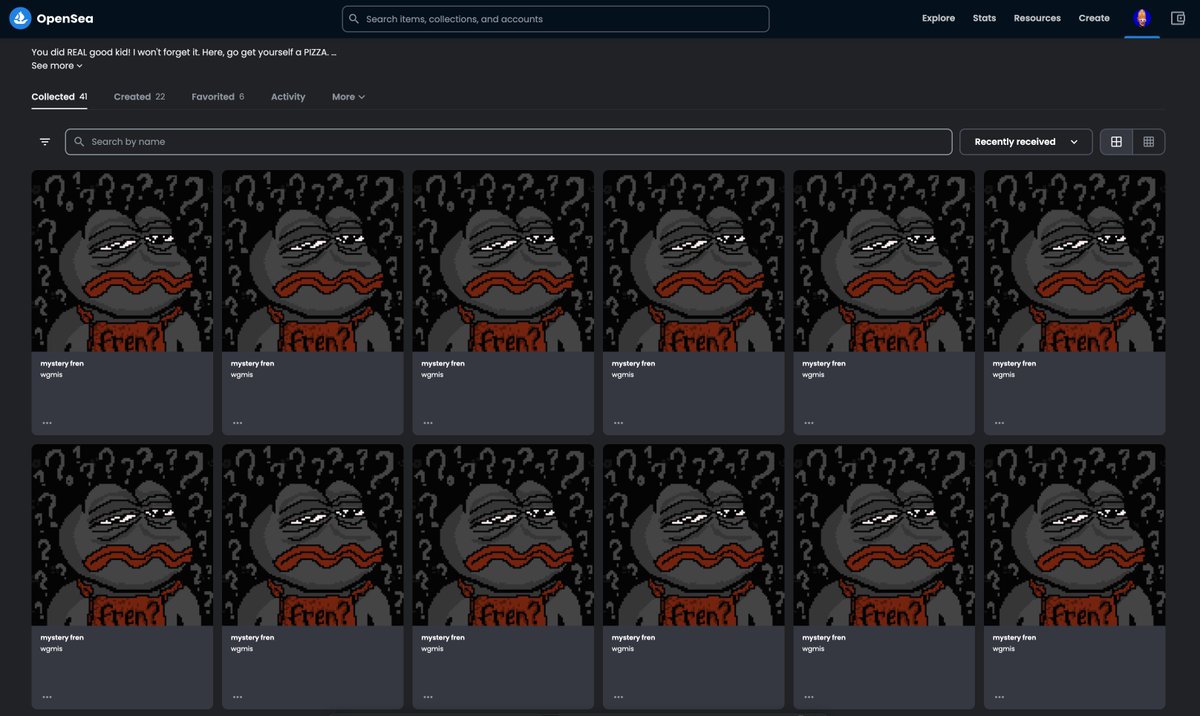Open the Stats menu
This screenshot has width=1200, height=716.
tap(984, 18)
